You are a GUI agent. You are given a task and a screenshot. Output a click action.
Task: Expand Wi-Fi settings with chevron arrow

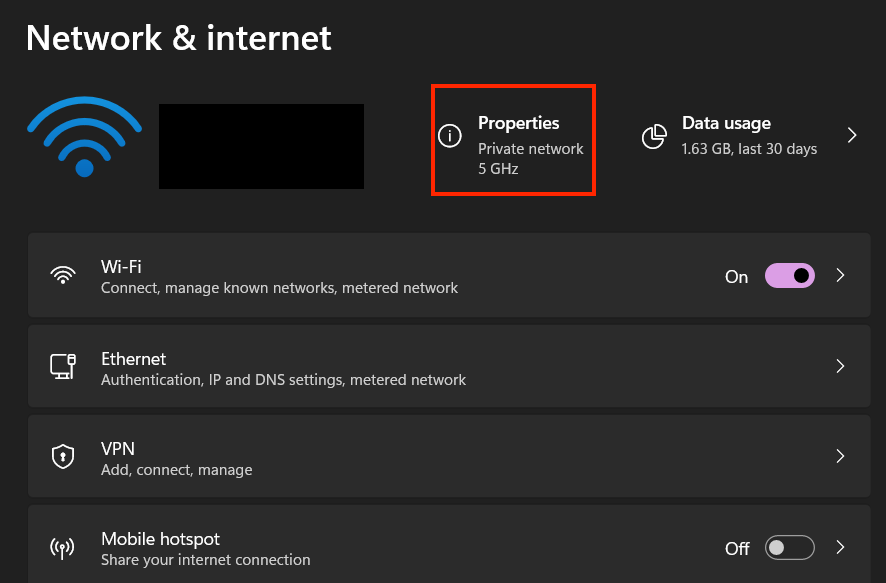[840, 276]
